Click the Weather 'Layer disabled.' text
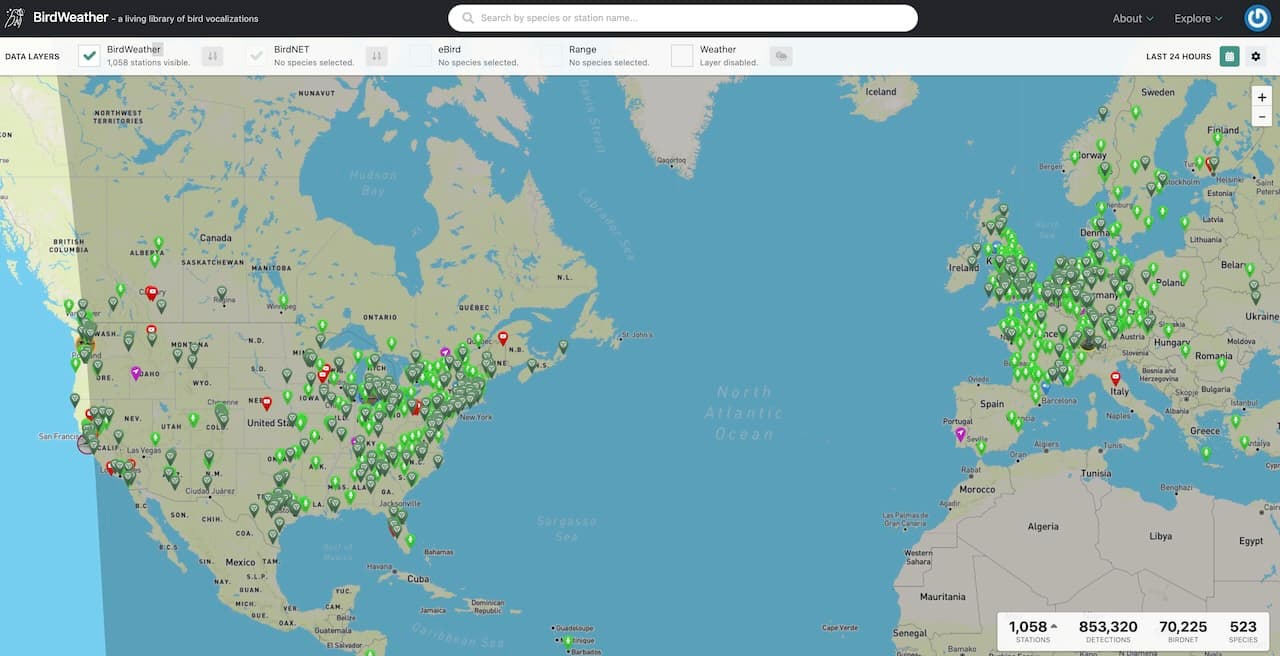This screenshot has height=656, width=1280. (x=729, y=63)
